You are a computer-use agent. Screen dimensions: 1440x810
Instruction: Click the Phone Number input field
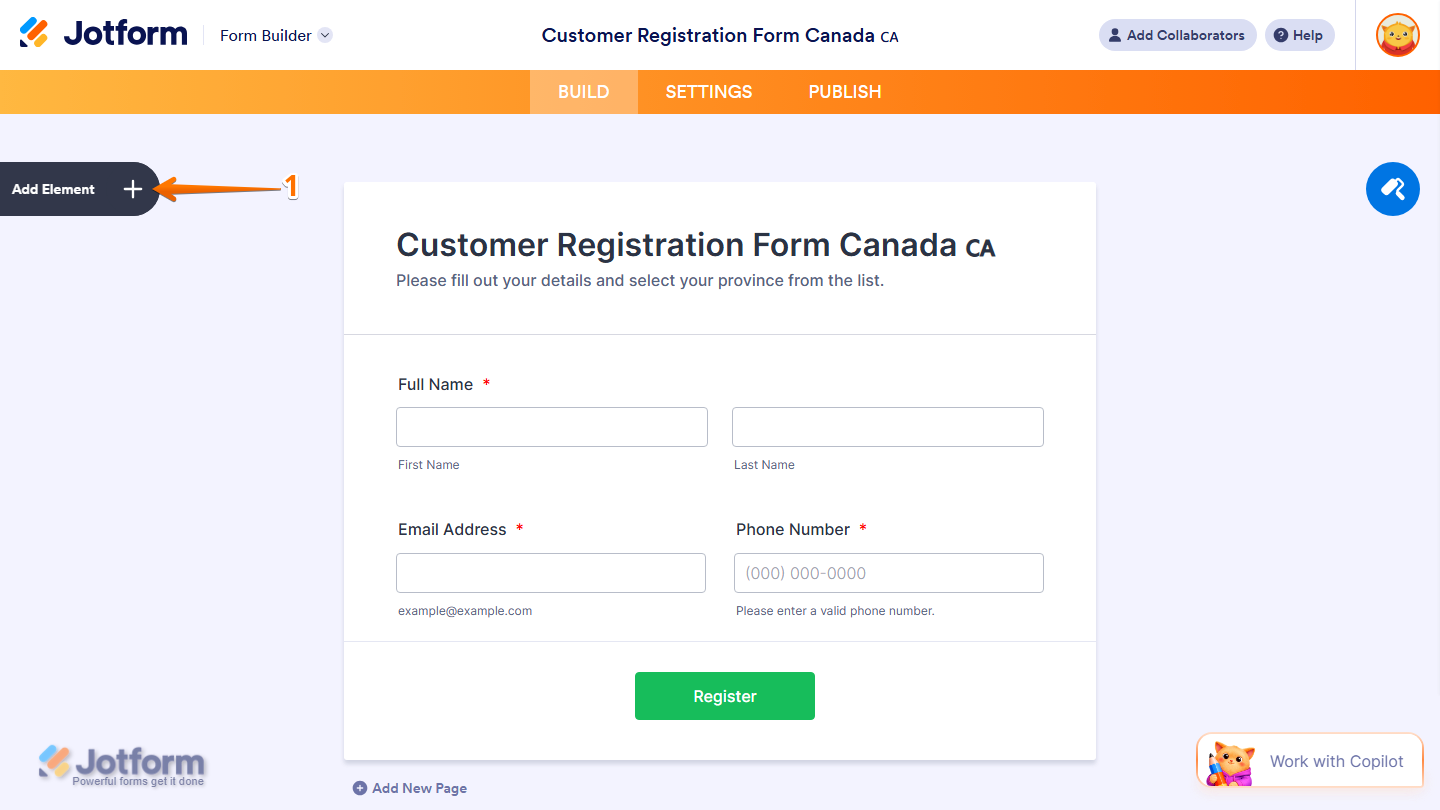(x=888, y=572)
